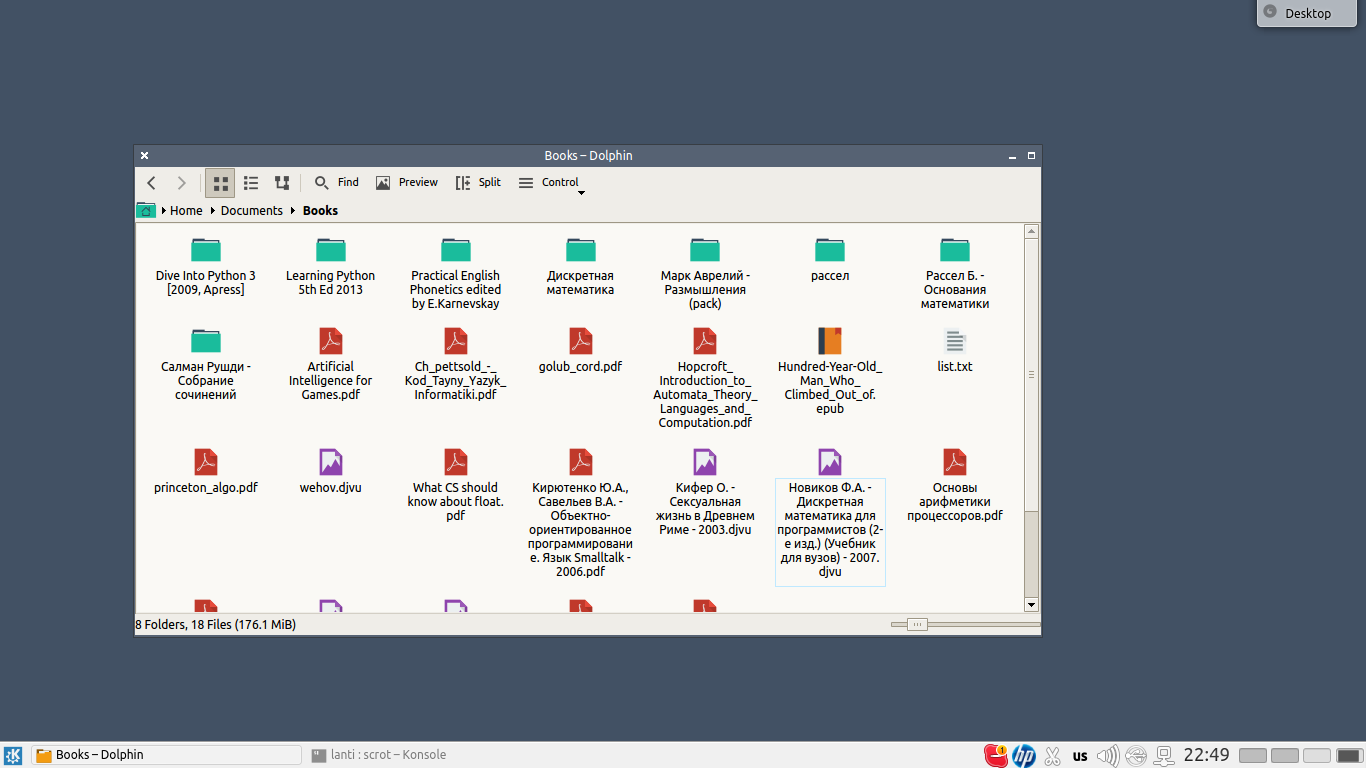Click the Кирютенко Smalltalk 2006.pdf file name
Viewport: 1366px width, 768px height.
click(x=581, y=530)
